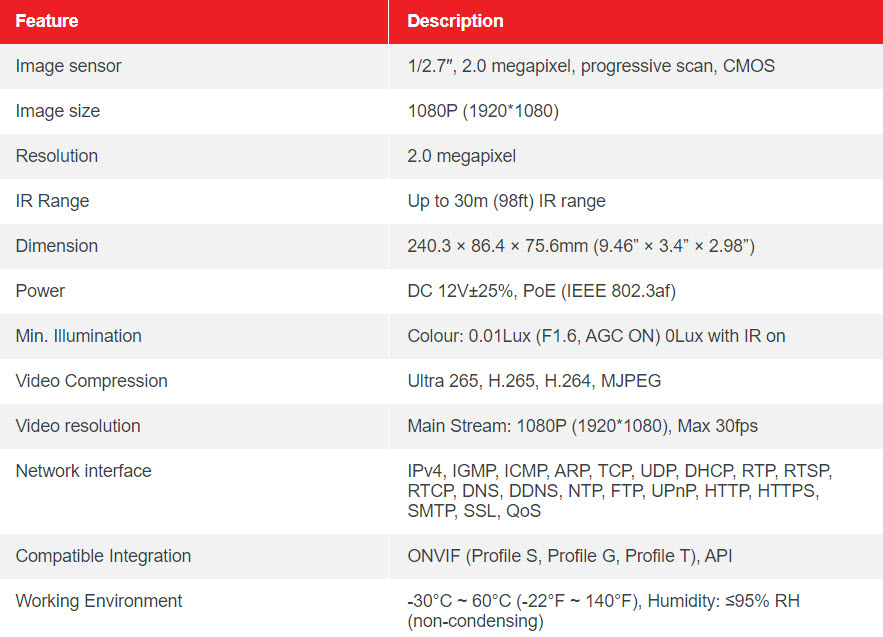Click the Ultra 265, H.265 compression value
The width and height of the screenshot is (883, 637).
click(534, 381)
